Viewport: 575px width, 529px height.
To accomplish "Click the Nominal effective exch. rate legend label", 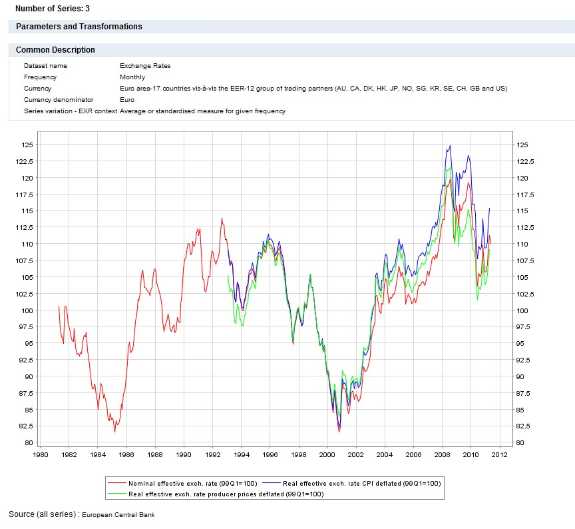I will (x=193, y=484).
